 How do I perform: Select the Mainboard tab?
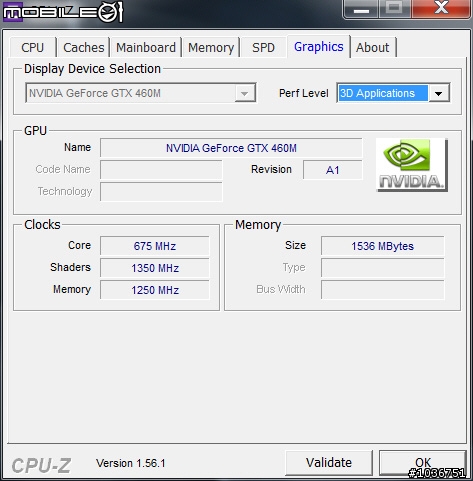pyautogui.click(x=146, y=47)
